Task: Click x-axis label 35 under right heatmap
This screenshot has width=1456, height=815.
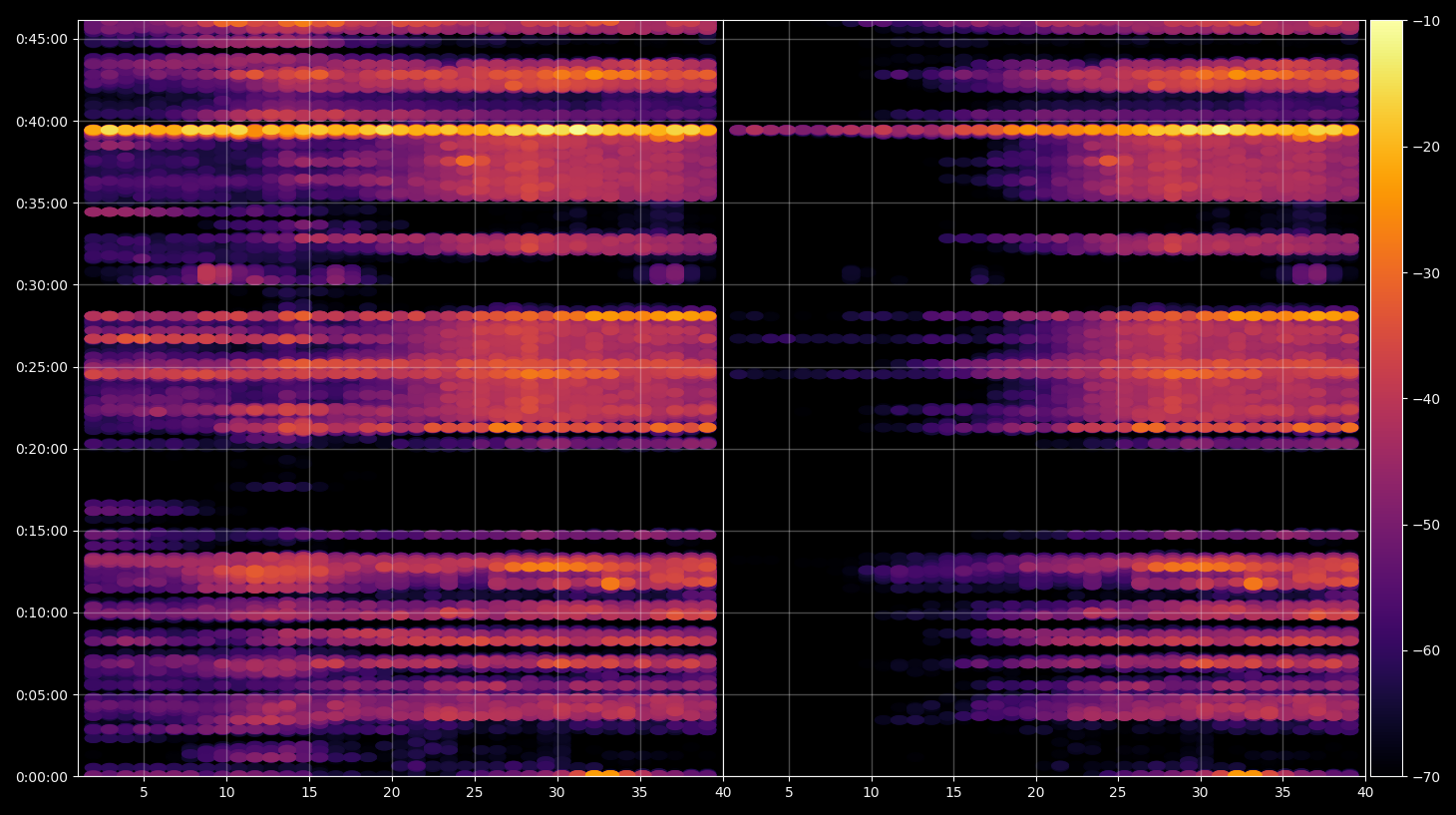Action: [1282, 793]
